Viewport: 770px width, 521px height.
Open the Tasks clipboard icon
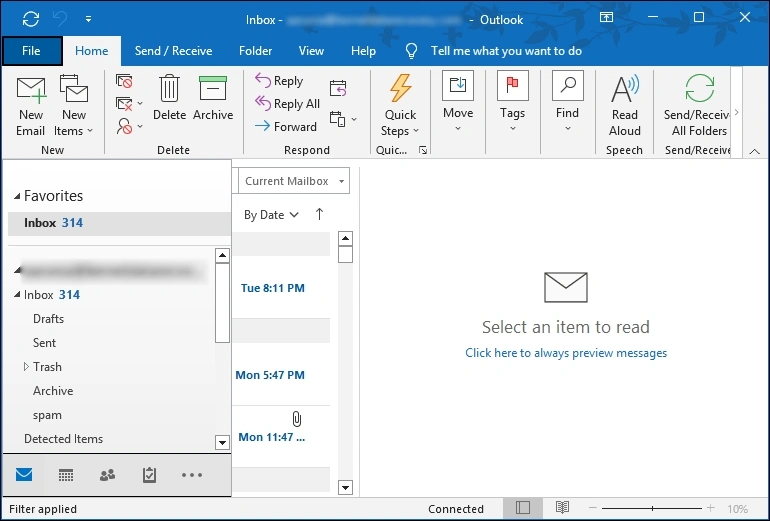pos(149,475)
